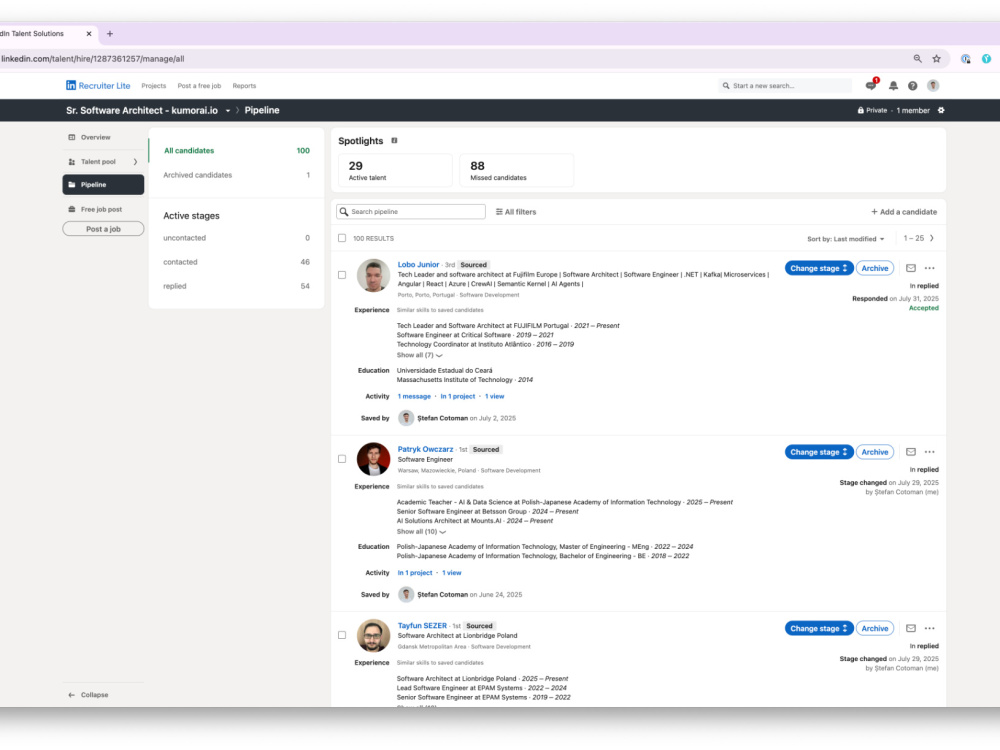
Task: Focus the Start a new search box
Action: [785, 85]
